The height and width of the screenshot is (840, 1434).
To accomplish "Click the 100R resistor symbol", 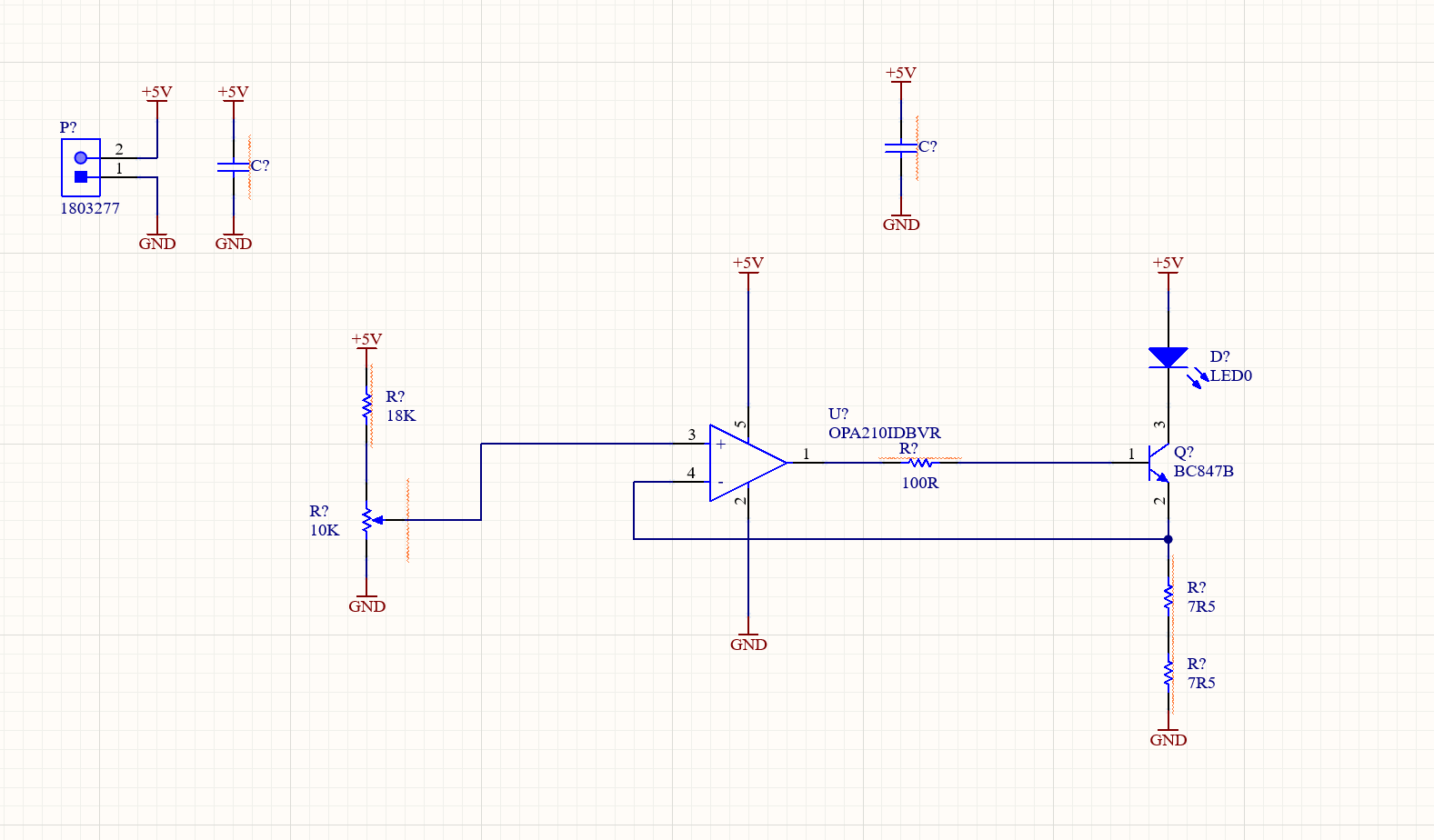I will (x=919, y=463).
